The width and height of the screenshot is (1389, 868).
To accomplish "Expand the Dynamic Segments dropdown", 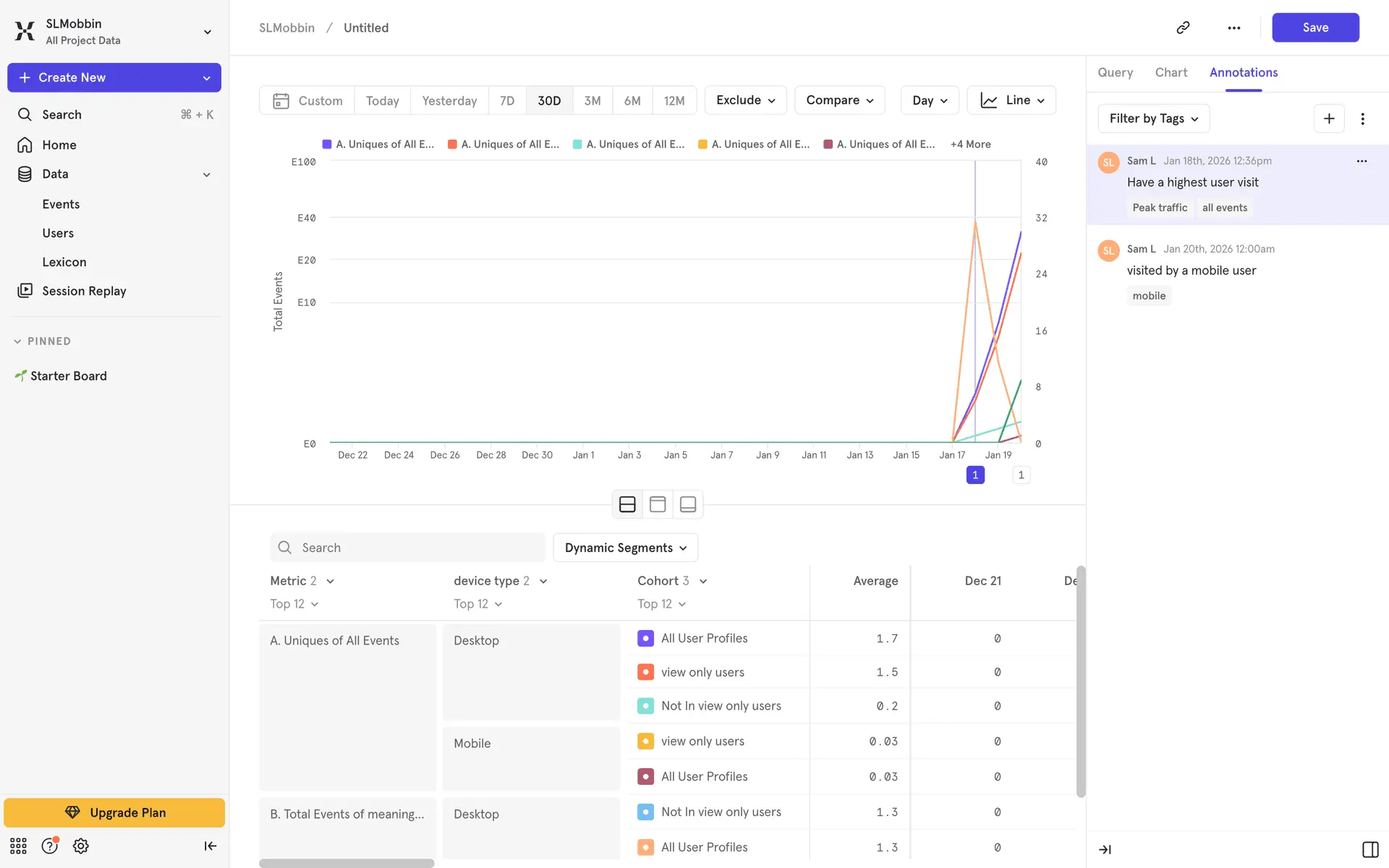I will pyautogui.click(x=625, y=548).
